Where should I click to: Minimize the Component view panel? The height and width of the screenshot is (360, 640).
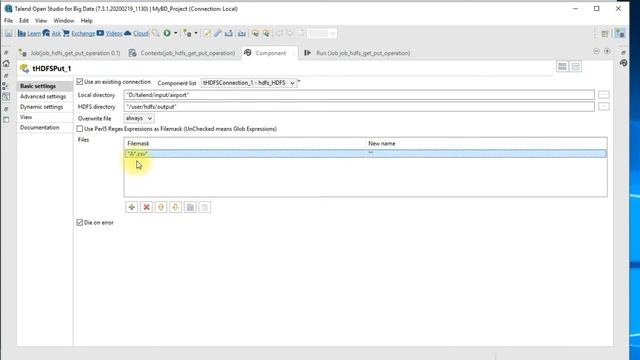tap(596, 51)
